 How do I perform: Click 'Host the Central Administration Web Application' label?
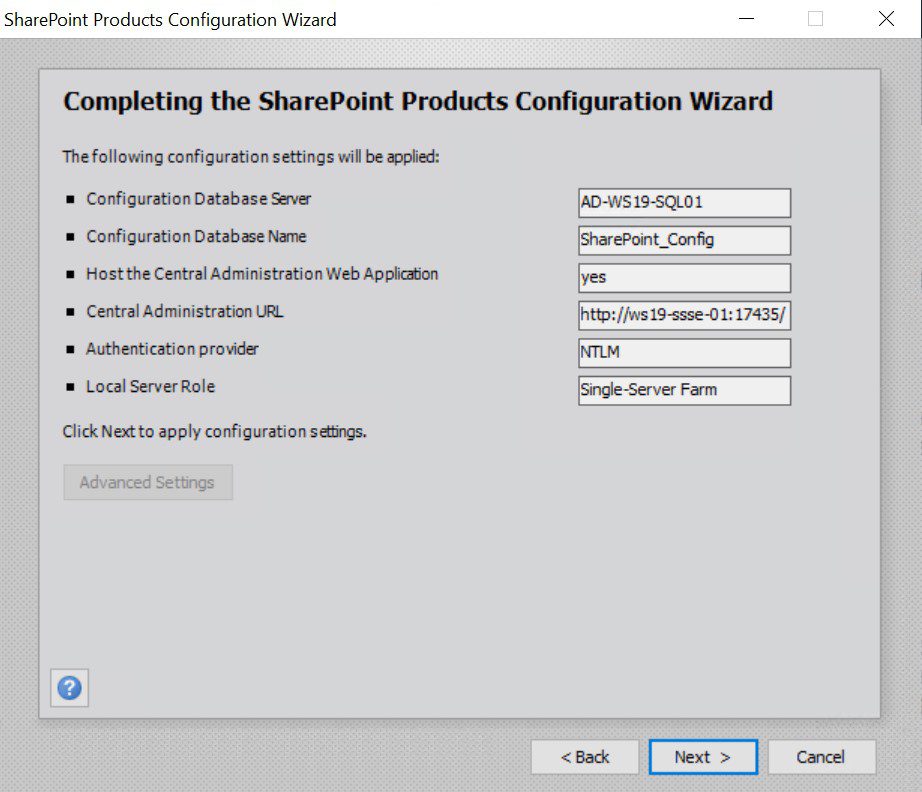(x=262, y=274)
